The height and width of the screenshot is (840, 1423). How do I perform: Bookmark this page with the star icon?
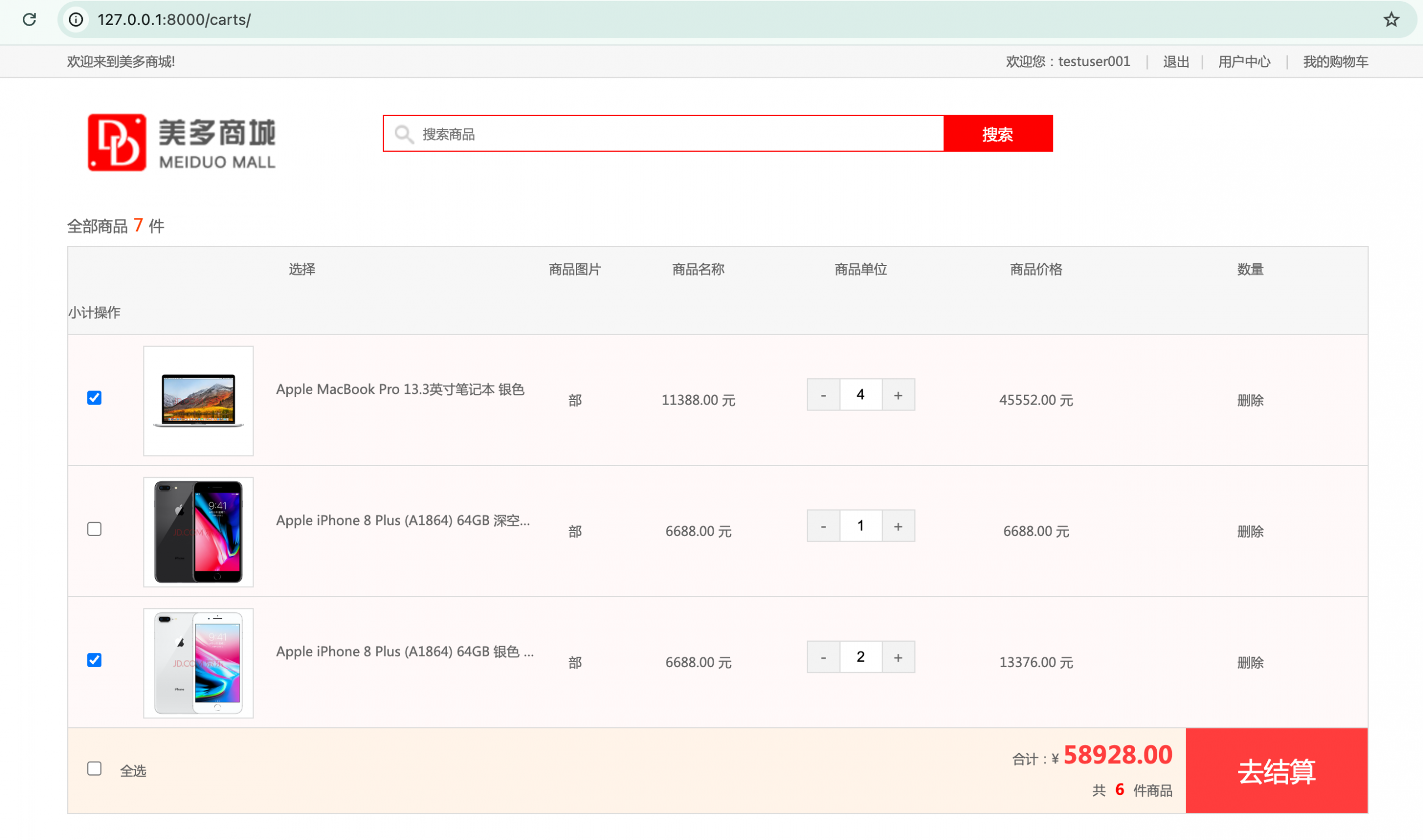(1391, 20)
